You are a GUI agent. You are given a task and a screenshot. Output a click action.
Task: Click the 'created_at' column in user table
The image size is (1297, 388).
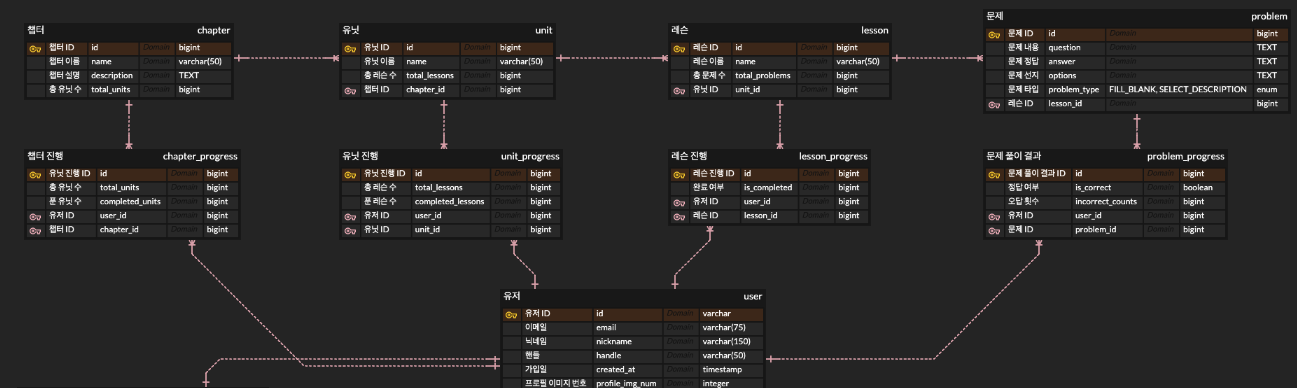[615, 370]
